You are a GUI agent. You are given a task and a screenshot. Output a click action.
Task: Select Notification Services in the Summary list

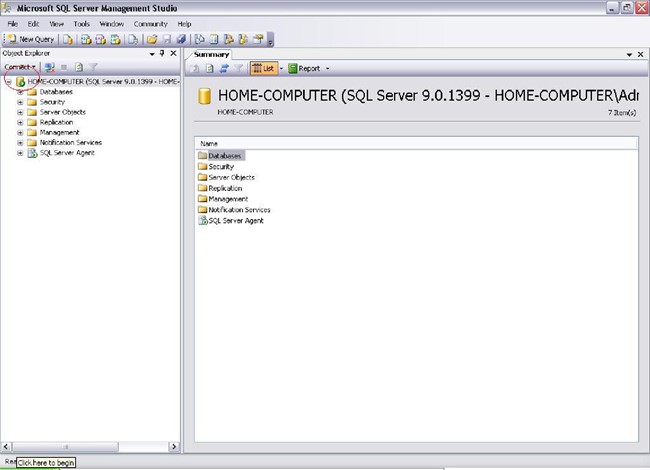pos(239,210)
